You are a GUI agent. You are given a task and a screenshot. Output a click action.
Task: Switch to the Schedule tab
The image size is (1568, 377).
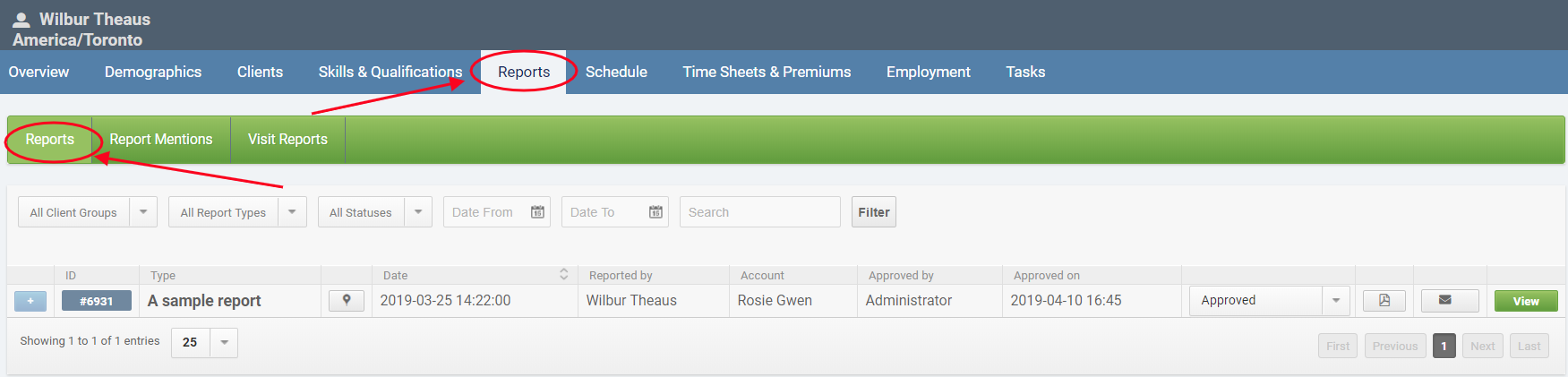(616, 72)
